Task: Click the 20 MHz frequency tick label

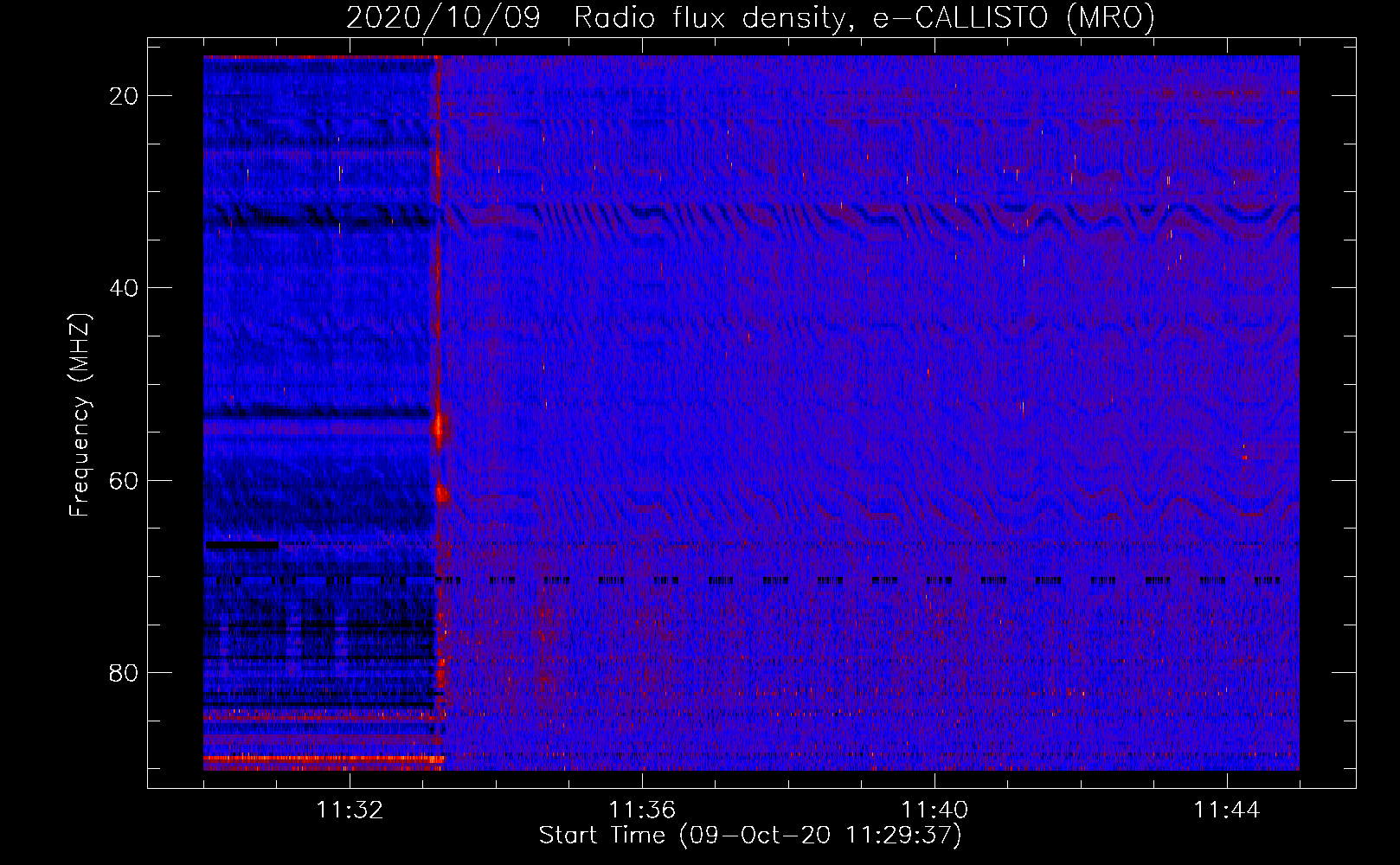Action: 124,96
